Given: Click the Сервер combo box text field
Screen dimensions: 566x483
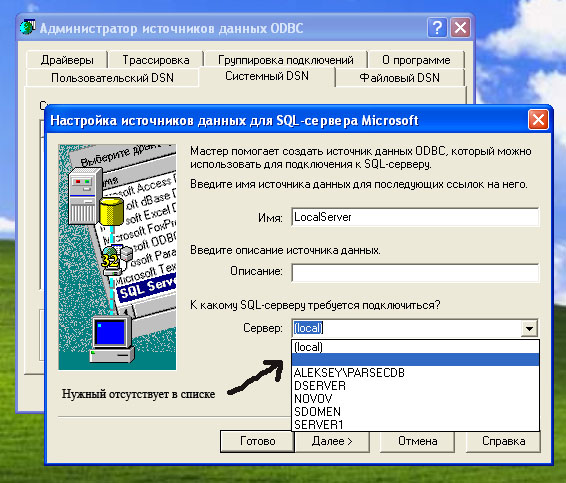Looking at the screenshot, I should pyautogui.click(x=406, y=328).
